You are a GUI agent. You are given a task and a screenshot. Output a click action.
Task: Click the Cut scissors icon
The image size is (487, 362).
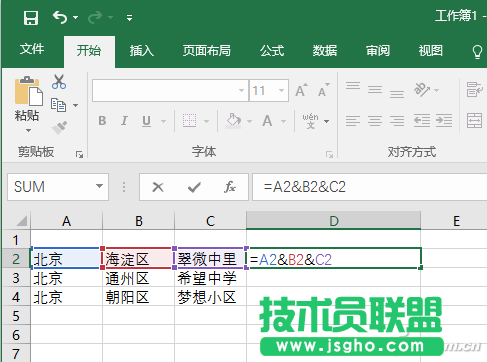(x=59, y=82)
